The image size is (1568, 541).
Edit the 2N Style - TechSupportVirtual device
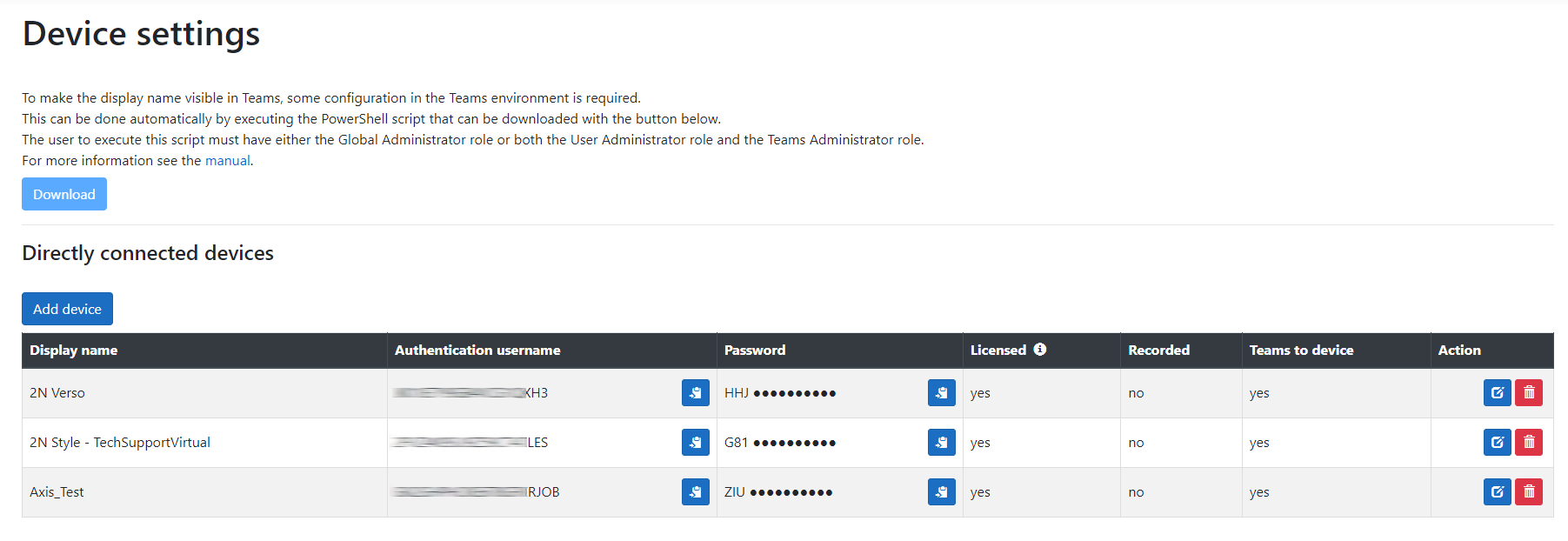[x=1497, y=443]
